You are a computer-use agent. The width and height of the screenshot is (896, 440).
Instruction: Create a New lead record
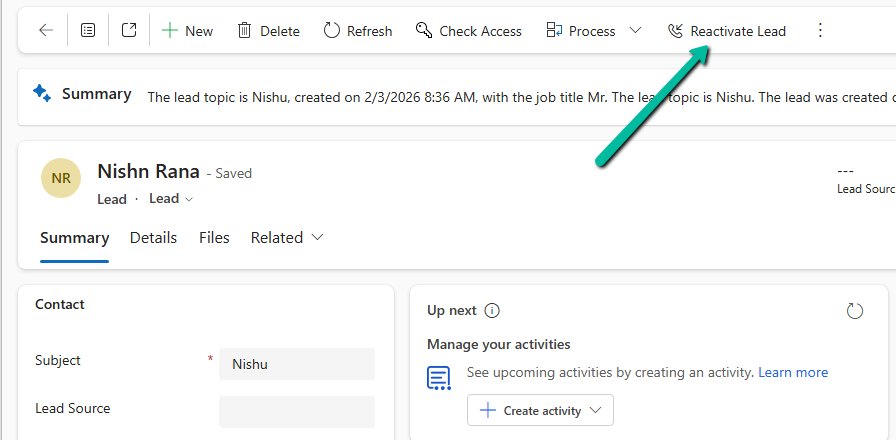click(x=187, y=31)
